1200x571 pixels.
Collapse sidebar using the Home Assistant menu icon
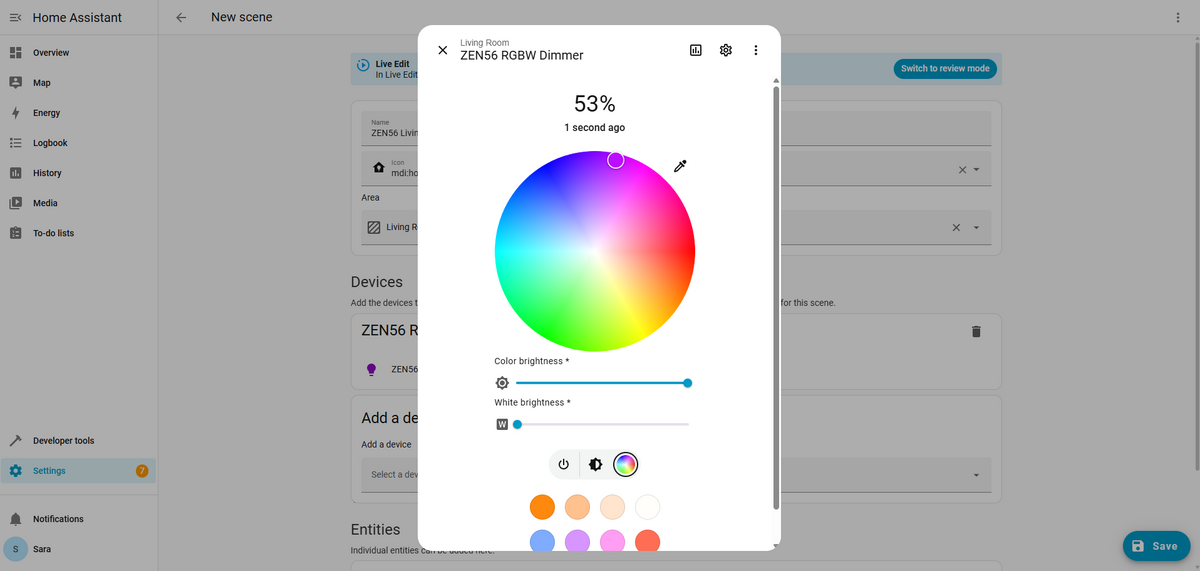coord(15,17)
